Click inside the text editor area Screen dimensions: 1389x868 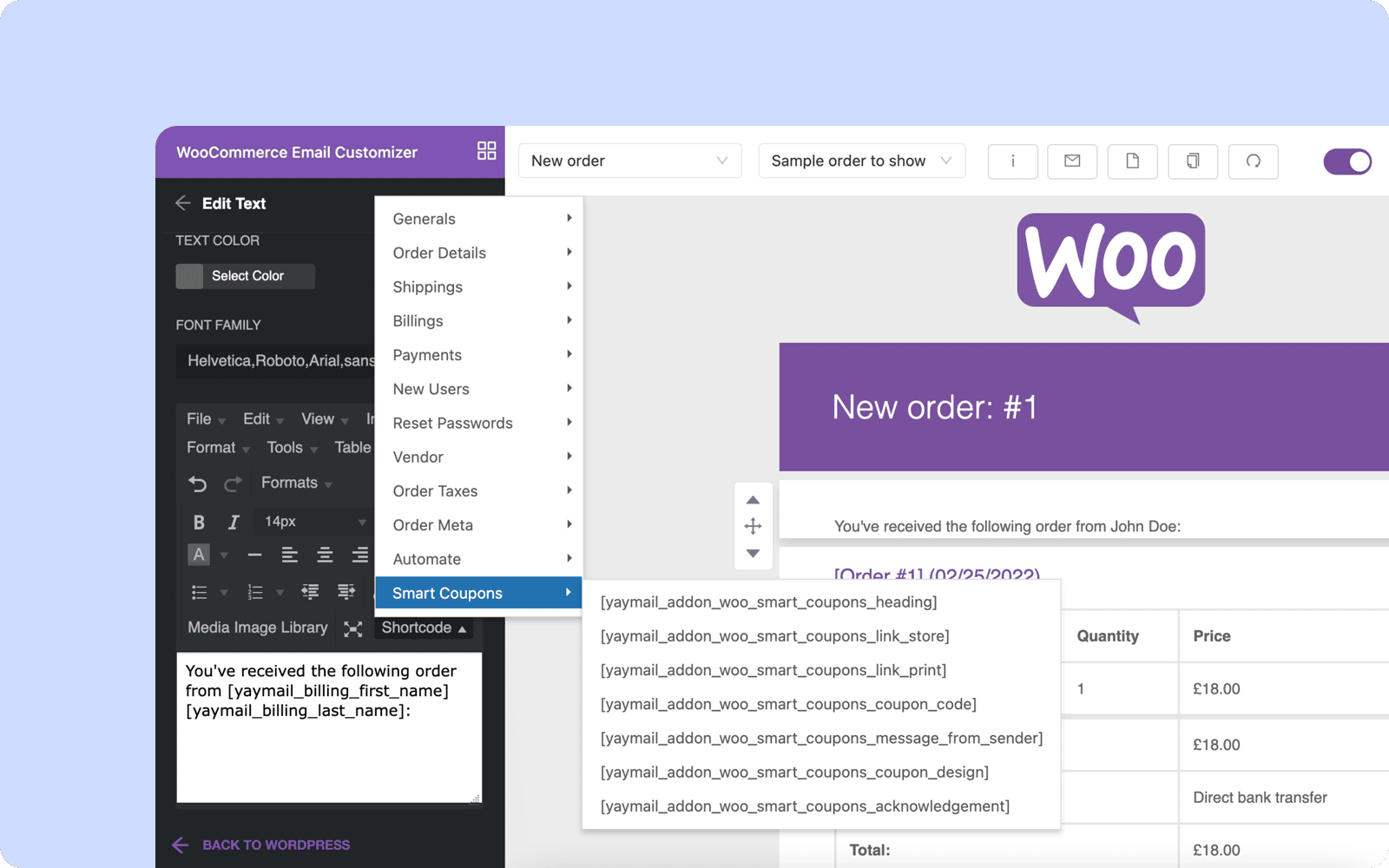point(329,727)
